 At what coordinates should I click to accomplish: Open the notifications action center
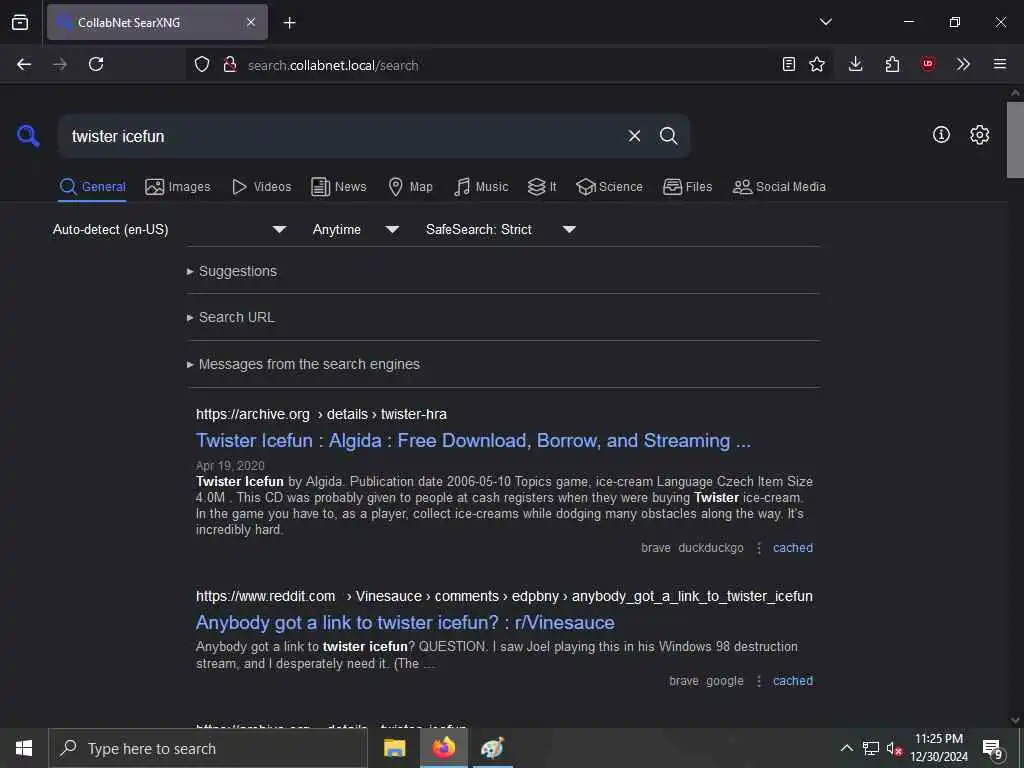point(993,748)
